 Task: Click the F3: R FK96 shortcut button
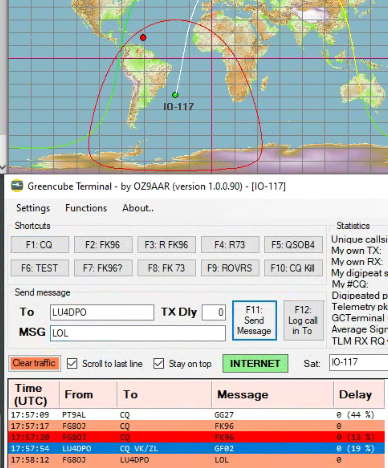tap(166, 245)
